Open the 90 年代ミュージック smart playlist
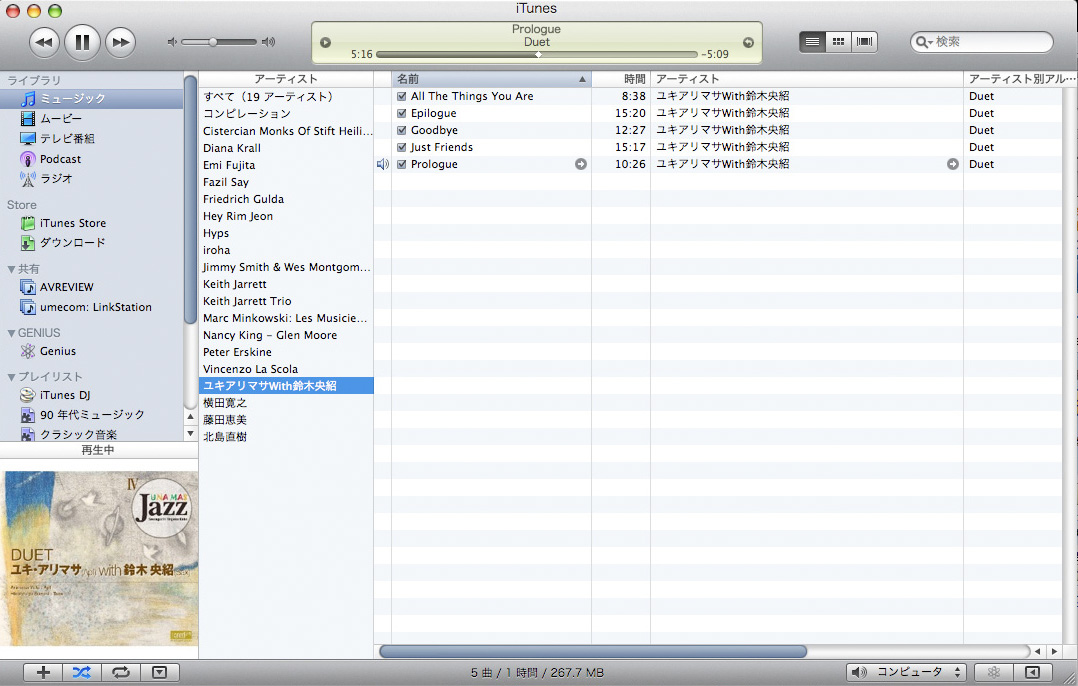The width and height of the screenshot is (1078, 686). [82, 415]
